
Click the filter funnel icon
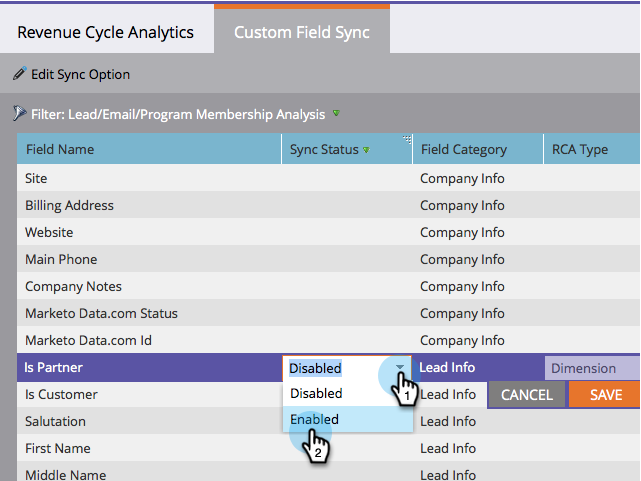click(x=19, y=114)
